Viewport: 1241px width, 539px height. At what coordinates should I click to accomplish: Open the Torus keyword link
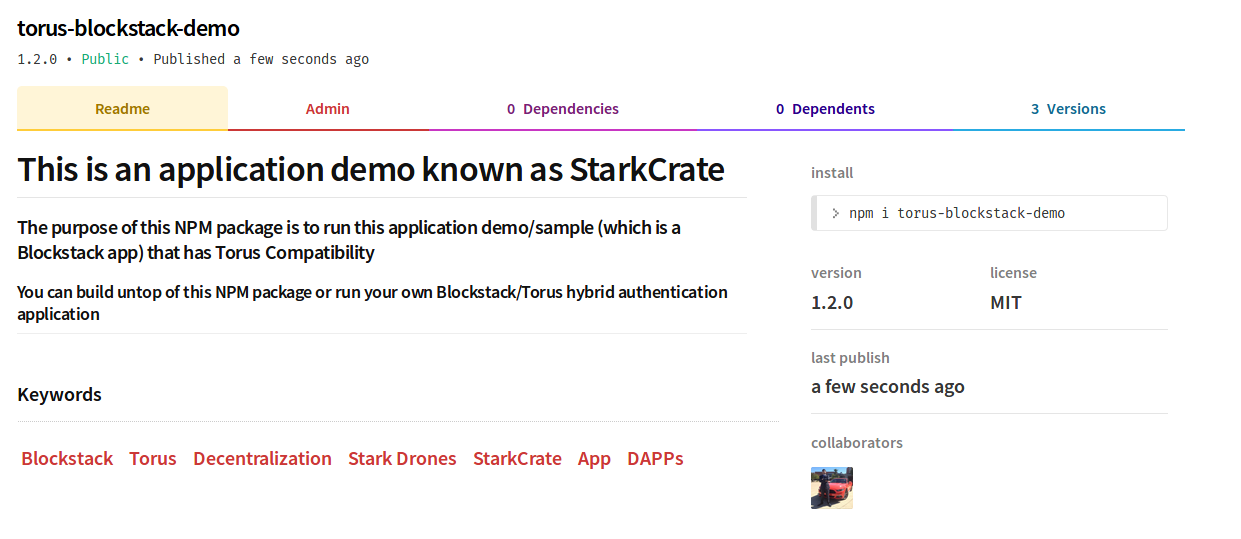tap(153, 459)
